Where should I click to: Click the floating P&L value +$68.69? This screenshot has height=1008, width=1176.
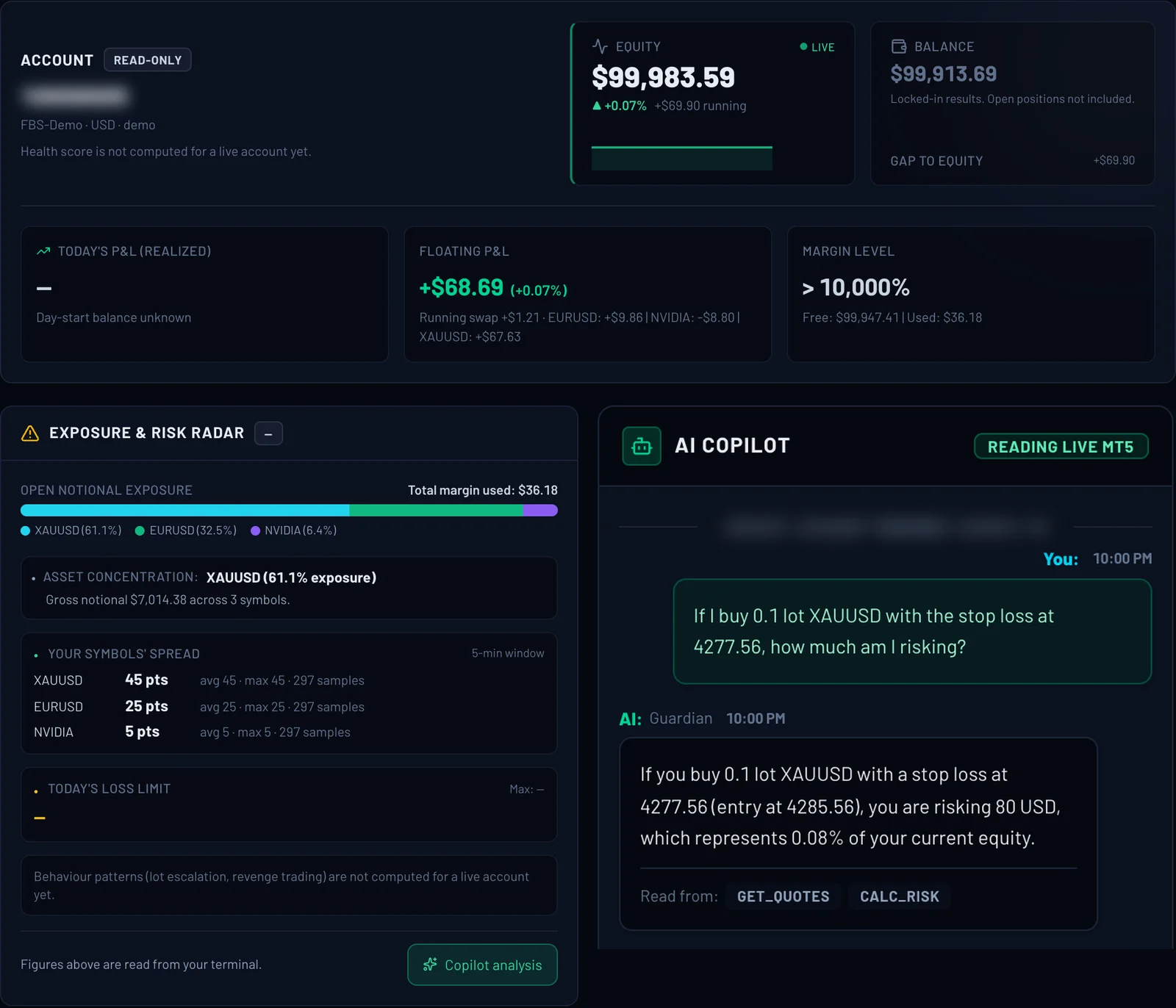(x=462, y=287)
